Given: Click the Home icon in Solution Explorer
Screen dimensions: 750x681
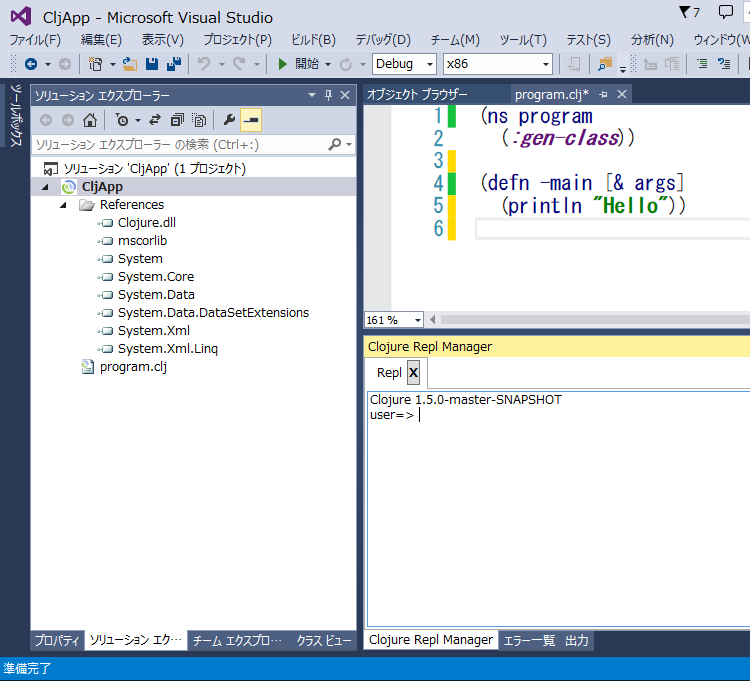Looking at the screenshot, I should pyautogui.click(x=90, y=120).
